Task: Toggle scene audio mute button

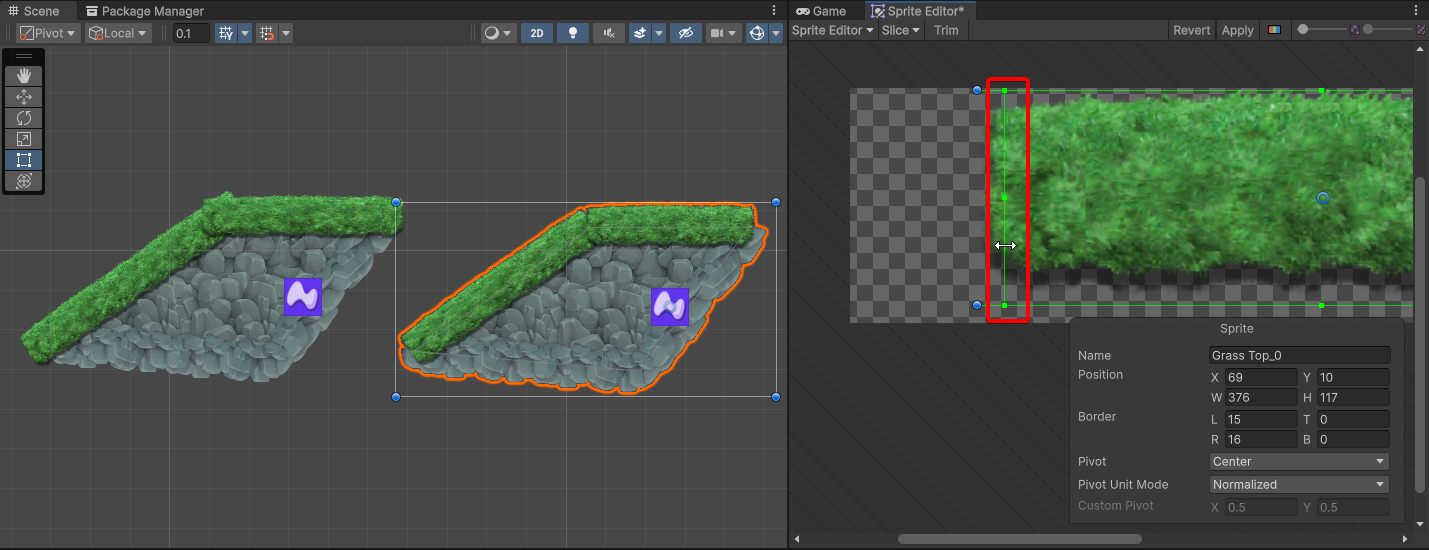Action: 608,33
